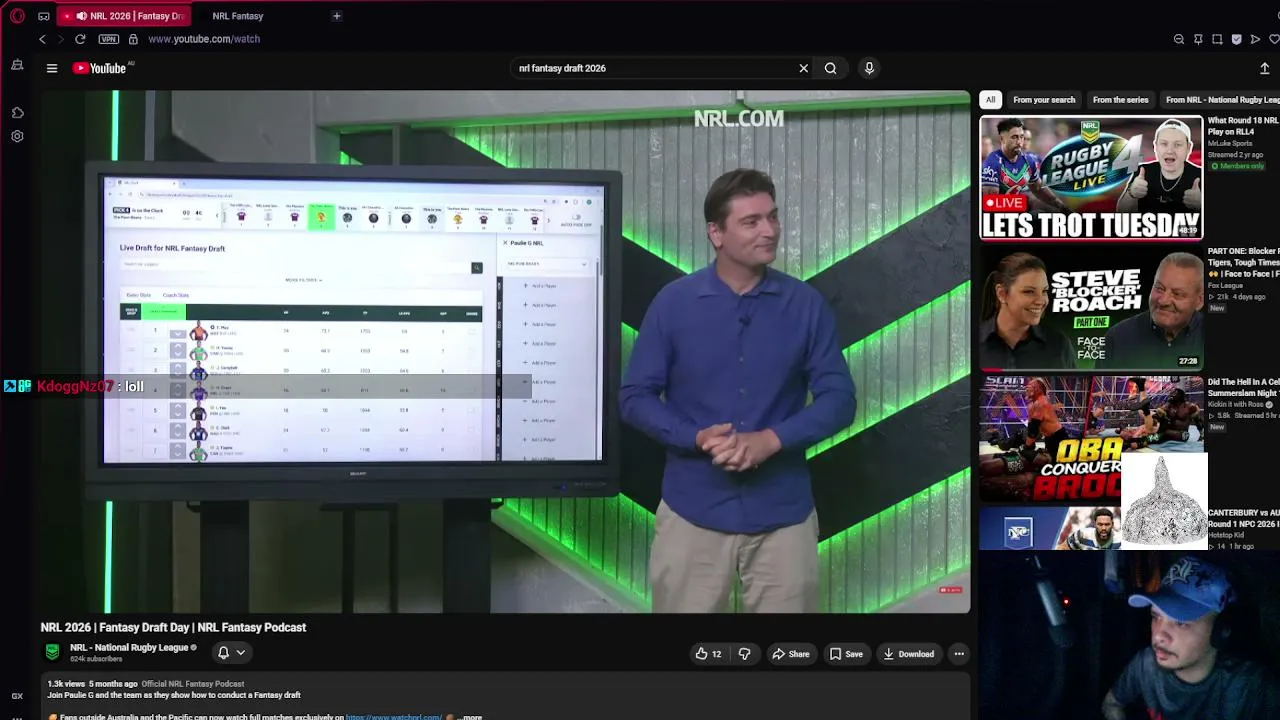Image resolution: width=1280 pixels, height=720 pixels.
Task: Filter by From NRL - National Rugby League chip
Action: 1222,100
